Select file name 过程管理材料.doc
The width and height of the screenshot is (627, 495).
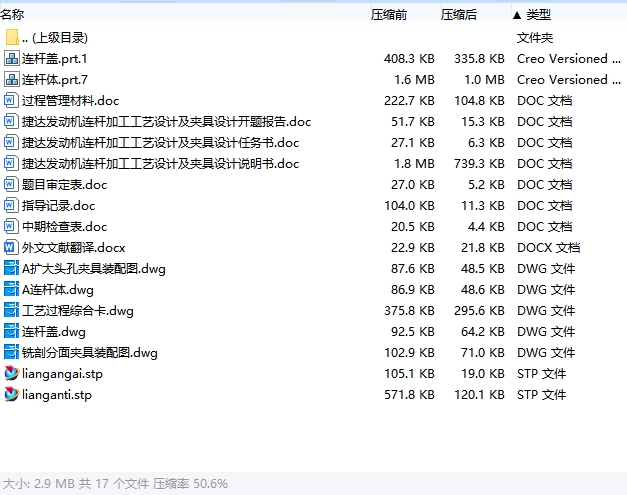pos(70,101)
